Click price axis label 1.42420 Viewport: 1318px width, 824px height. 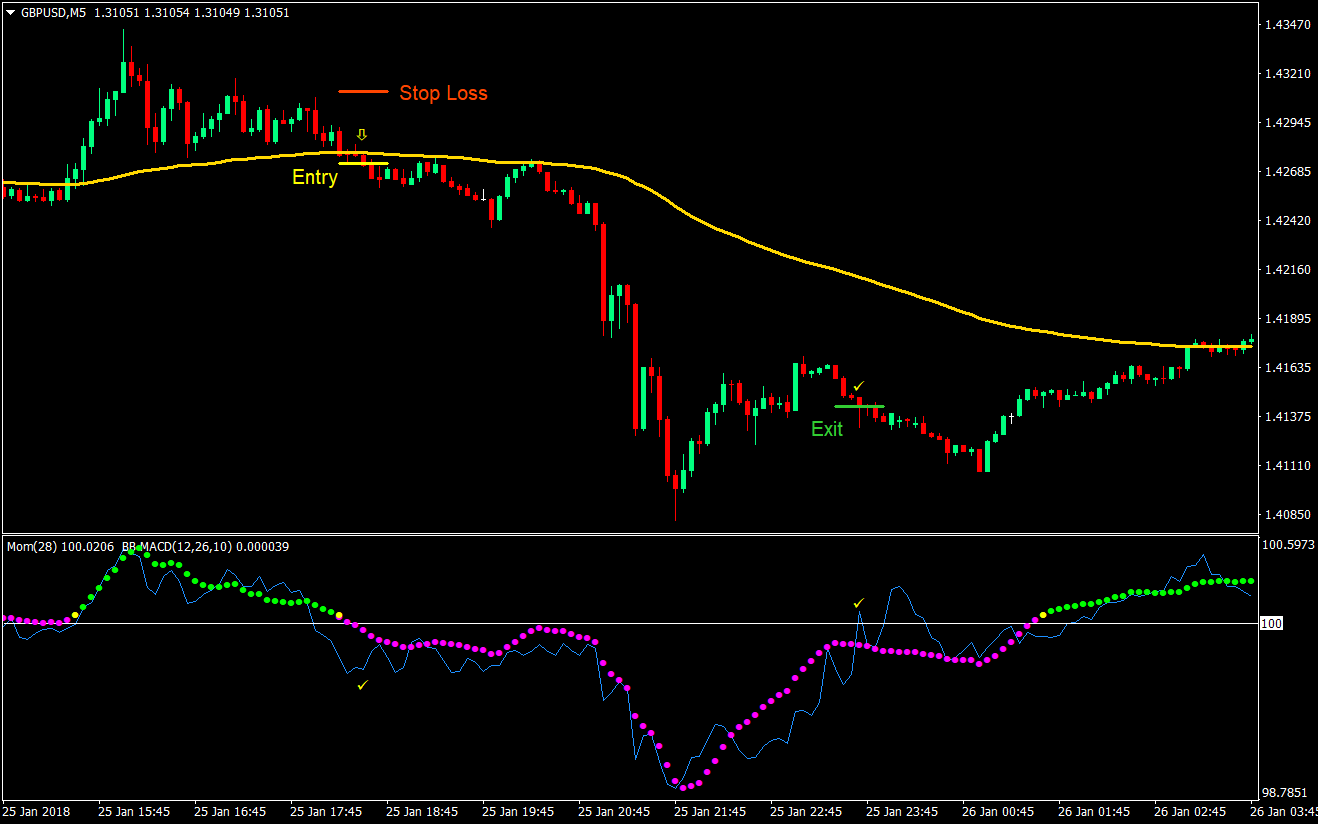1286,221
